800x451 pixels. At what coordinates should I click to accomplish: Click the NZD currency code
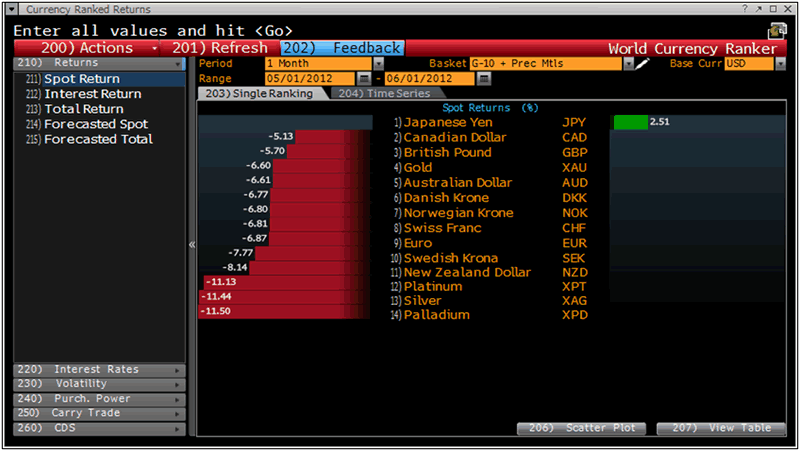[575, 272]
